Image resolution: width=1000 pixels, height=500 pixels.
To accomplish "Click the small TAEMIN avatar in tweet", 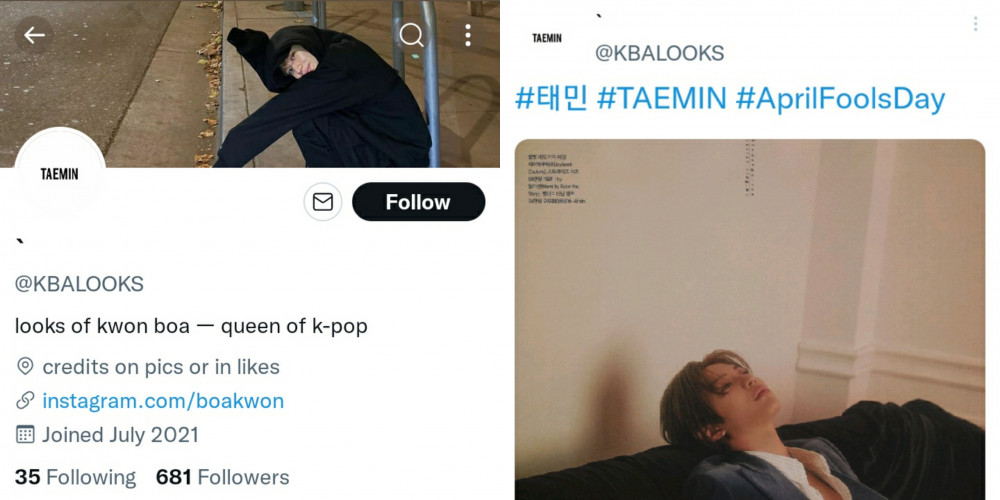I will tap(547, 38).
